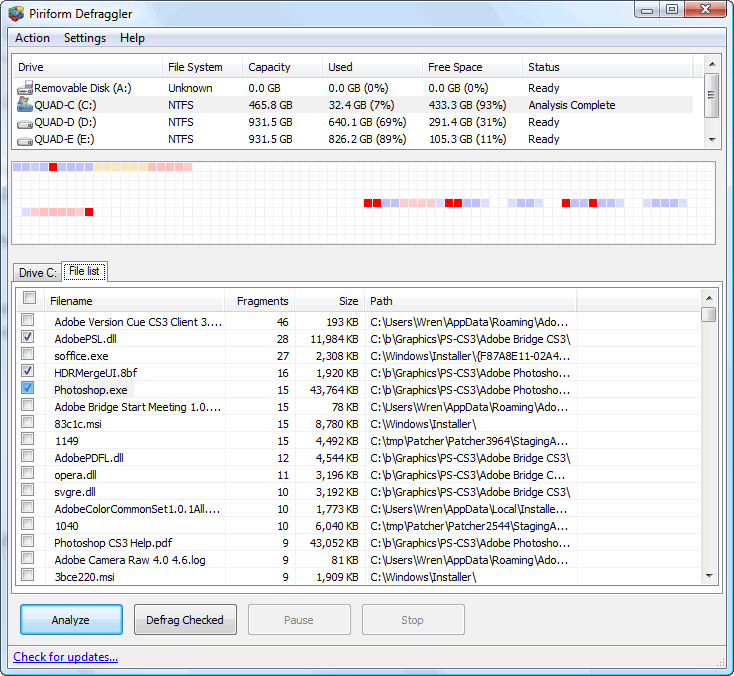Image resolution: width=734 pixels, height=676 pixels.
Task: Check the 1149 file checkbox
Action: [x=28, y=439]
